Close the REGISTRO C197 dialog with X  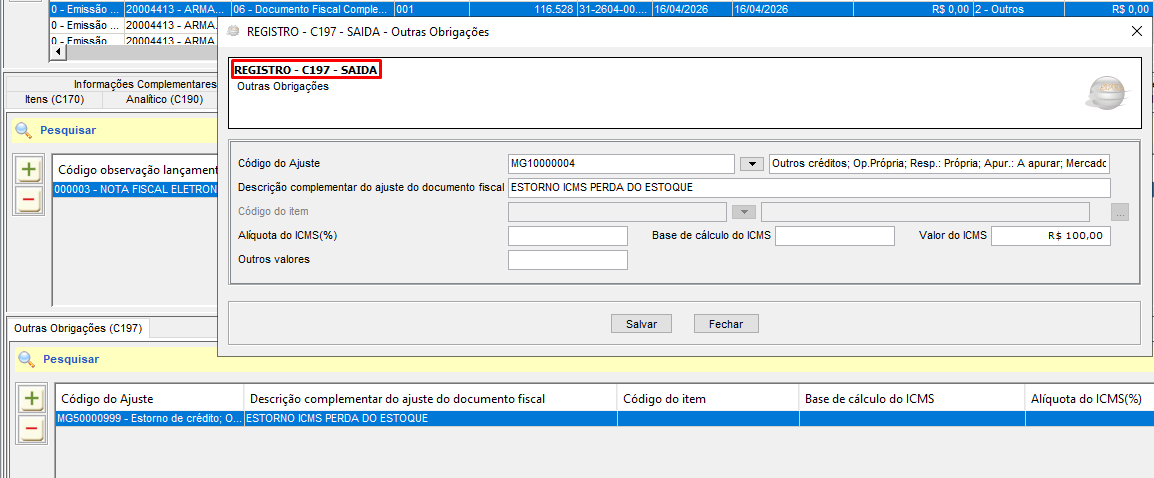point(1136,31)
